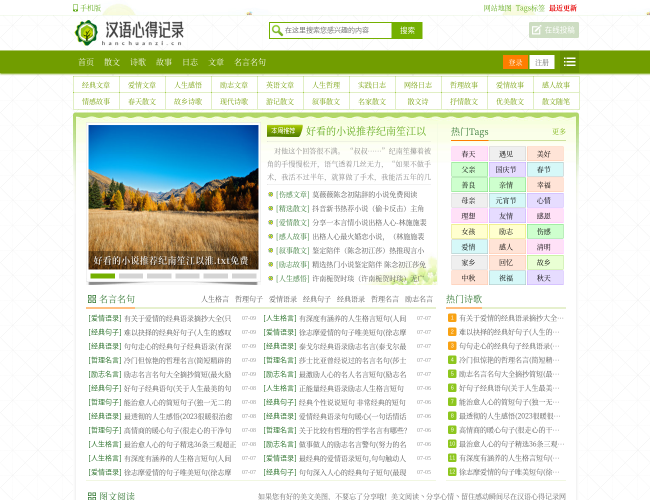Open the 图文阅读 section heading
This screenshot has height=500, width=650.
(x=117, y=496)
